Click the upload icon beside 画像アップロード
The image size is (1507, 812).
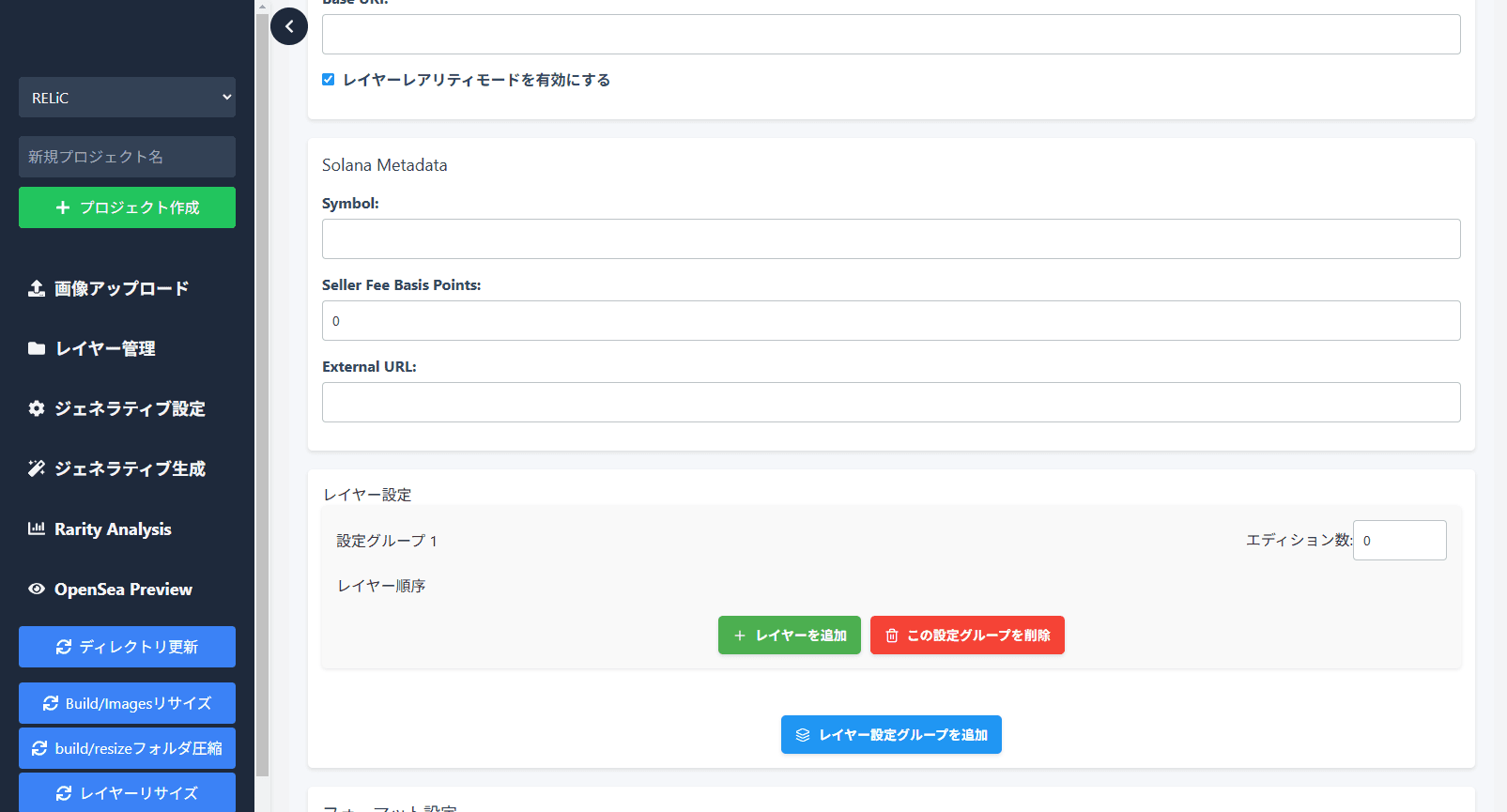(37, 288)
